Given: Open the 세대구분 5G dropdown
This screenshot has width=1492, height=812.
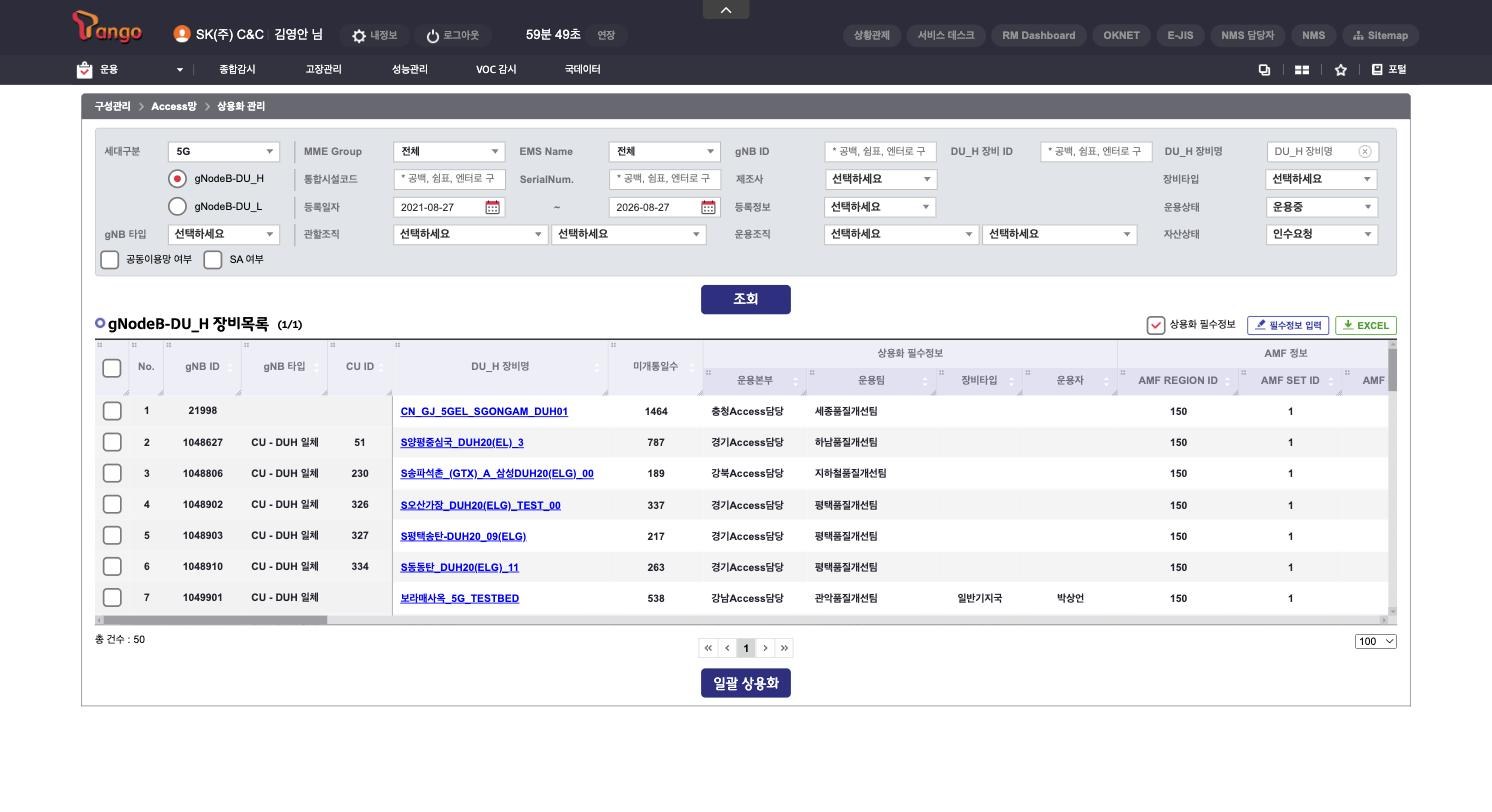Looking at the screenshot, I should [224, 152].
